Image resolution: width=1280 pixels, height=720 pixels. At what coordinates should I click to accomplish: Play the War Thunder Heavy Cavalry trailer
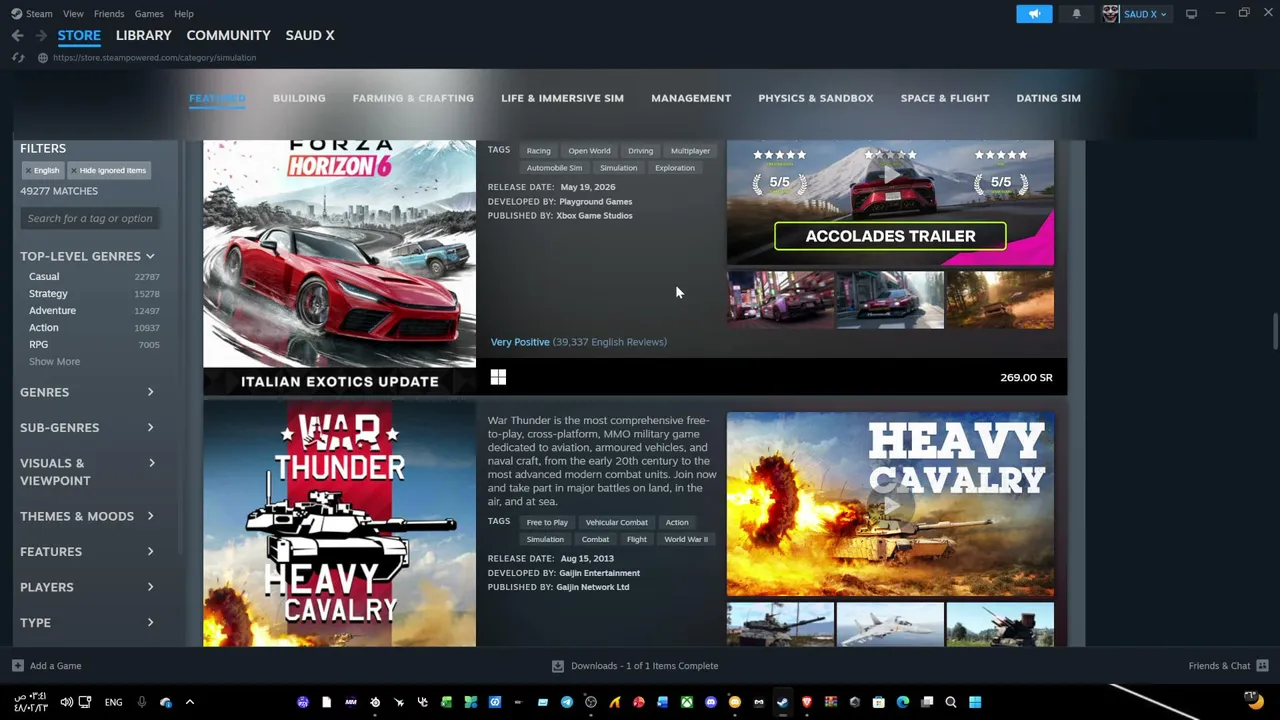pos(890,504)
